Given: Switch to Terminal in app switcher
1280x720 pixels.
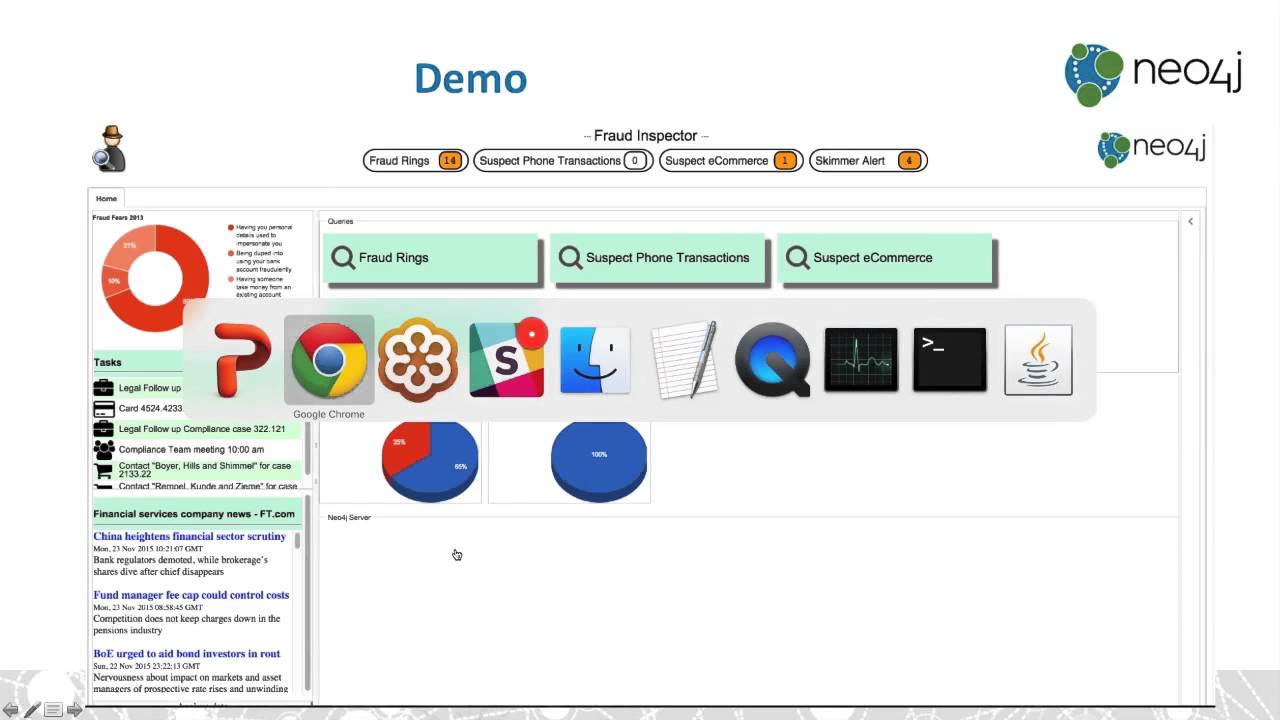Looking at the screenshot, I should 949,360.
